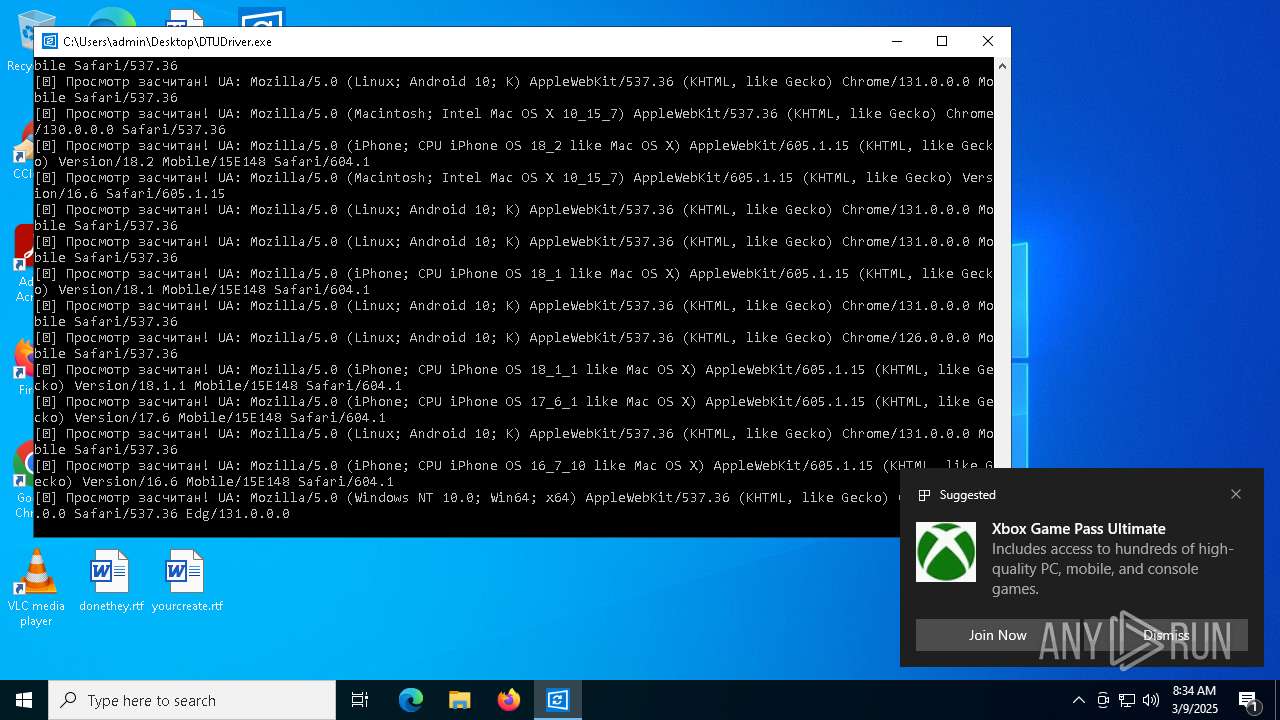Open the Action Center notifications icon
This screenshot has width=1280, height=720.
coord(1248,700)
